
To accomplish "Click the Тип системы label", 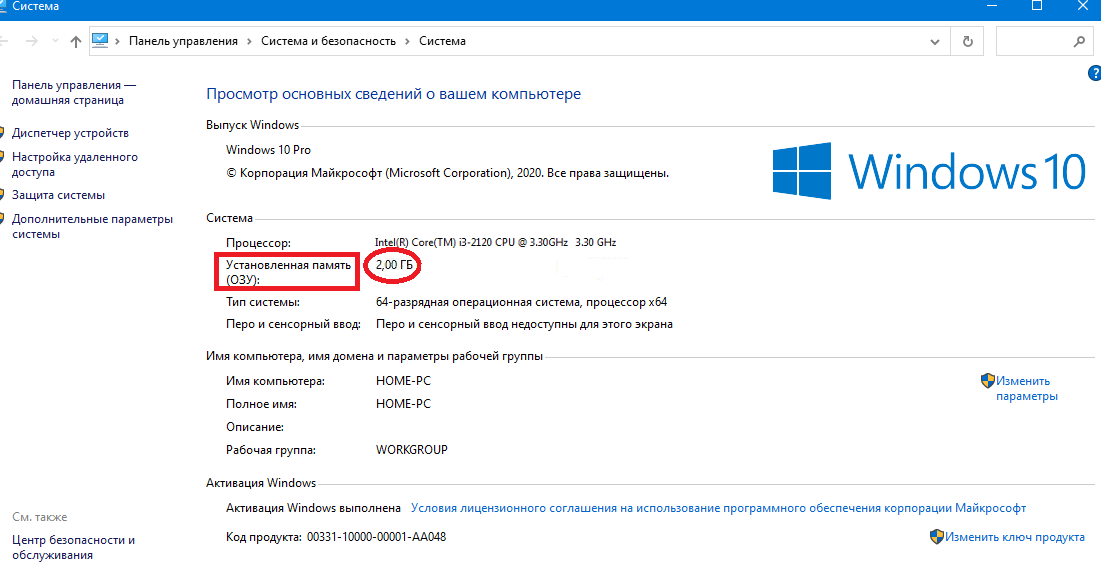I will [x=263, y=302].
